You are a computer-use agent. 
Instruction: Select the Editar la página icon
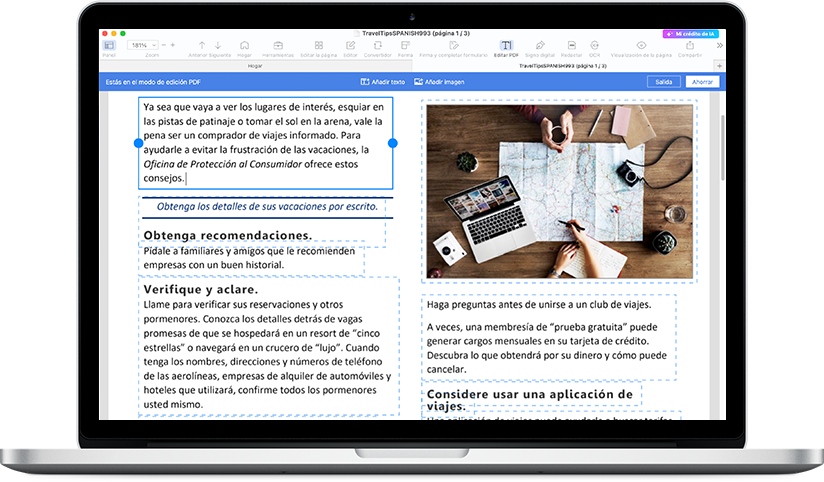coord(318,46)
